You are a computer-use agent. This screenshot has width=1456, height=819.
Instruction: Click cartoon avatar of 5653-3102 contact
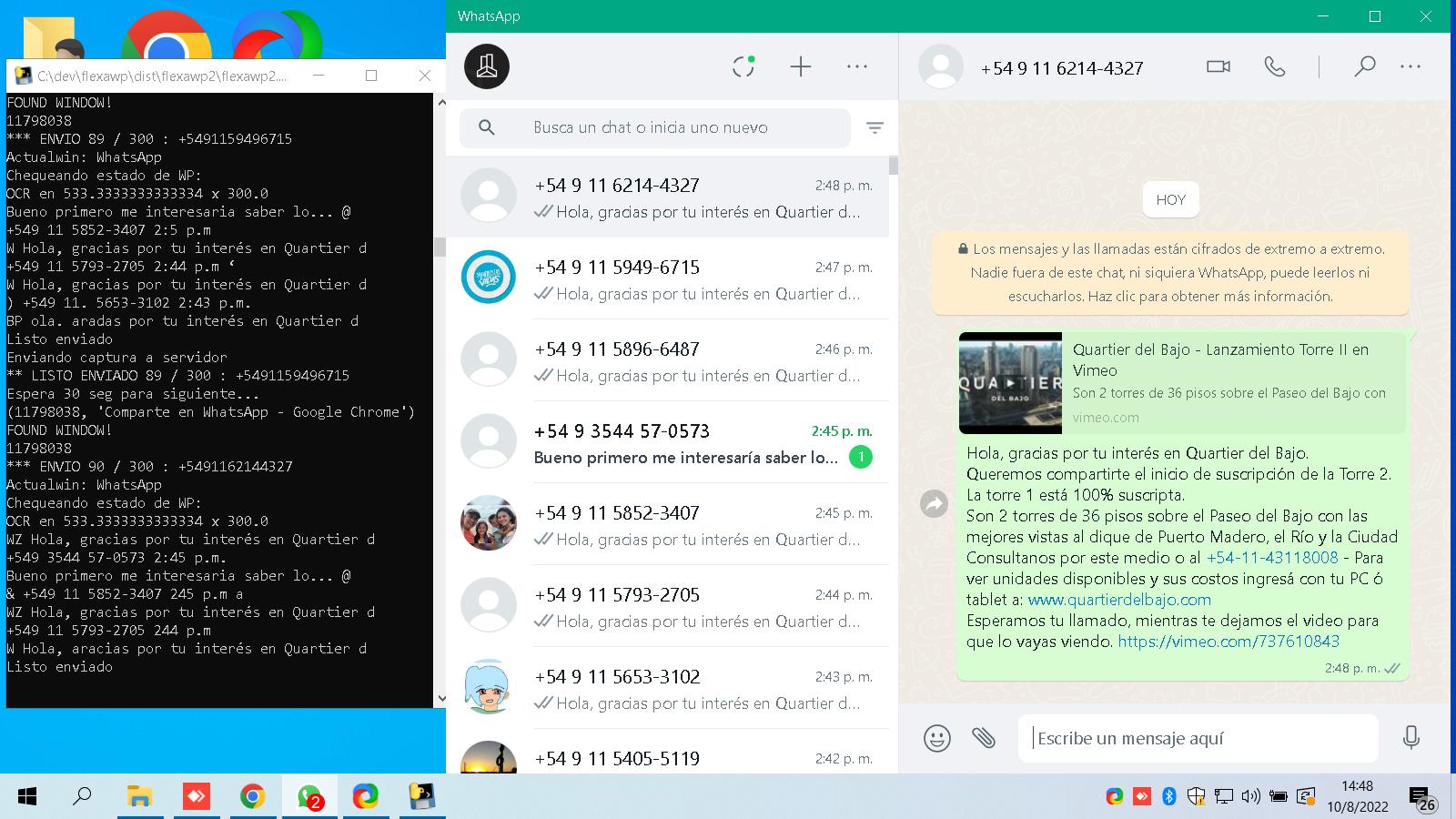(489, 686)
